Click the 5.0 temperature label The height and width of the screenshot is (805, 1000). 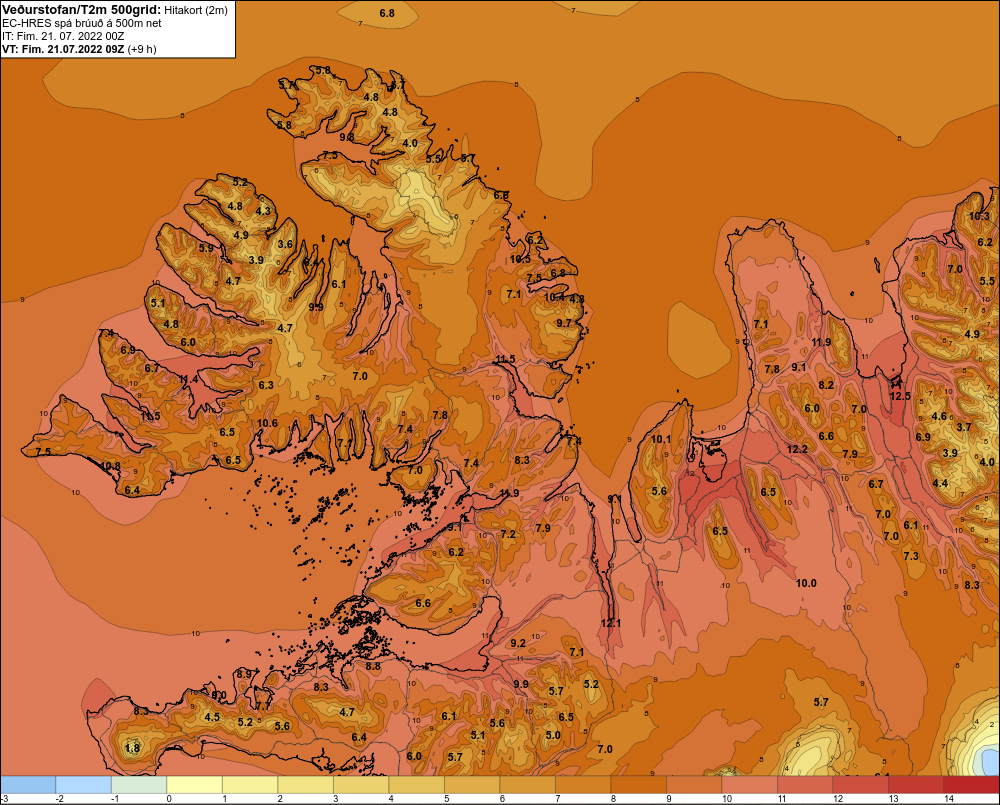click(x=553, y=735)
